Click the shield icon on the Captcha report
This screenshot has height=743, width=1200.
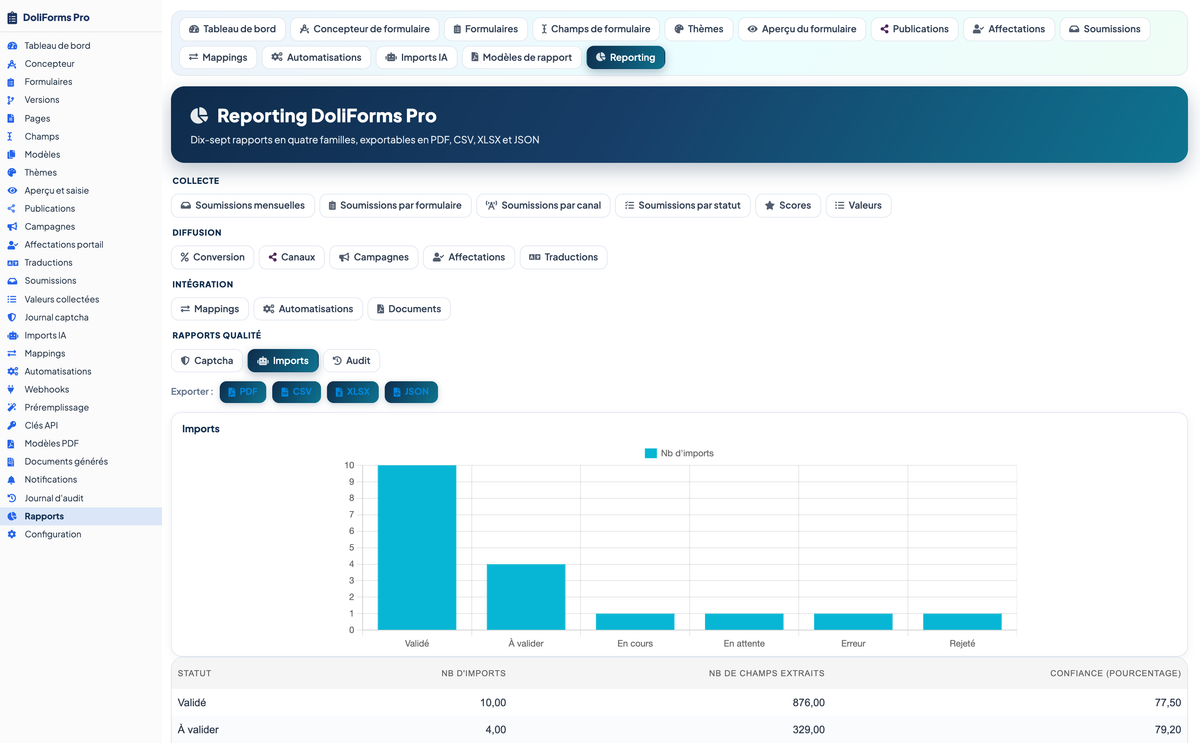click(x=185, y=361)
